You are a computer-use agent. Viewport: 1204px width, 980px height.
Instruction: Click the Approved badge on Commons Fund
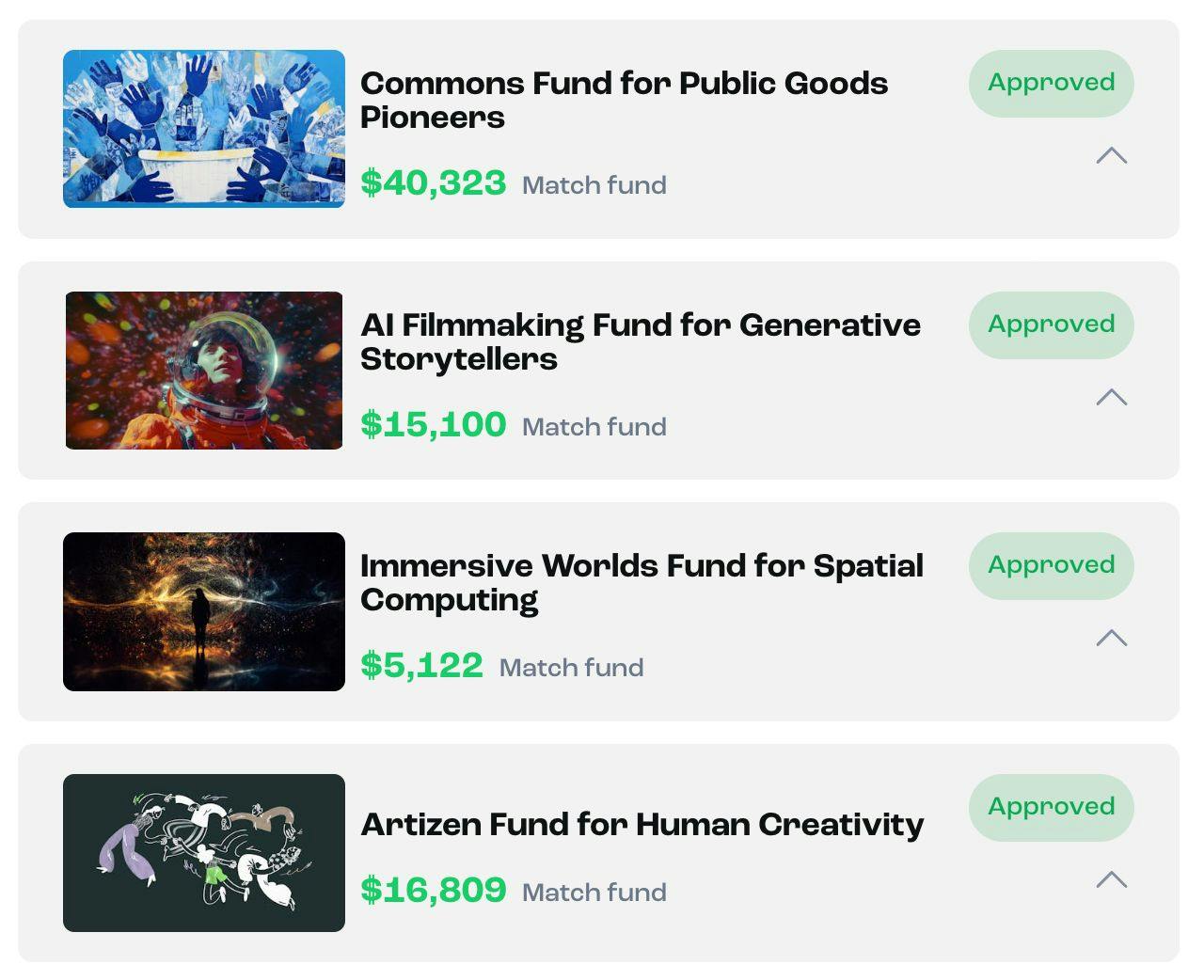(1051, 83)
